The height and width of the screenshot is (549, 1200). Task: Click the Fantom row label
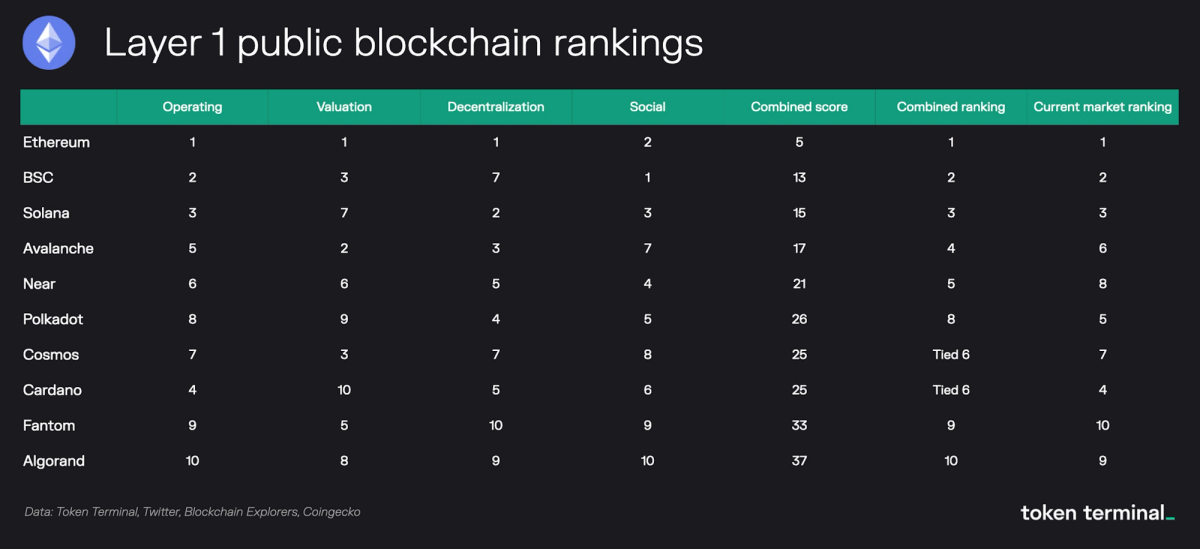(49, 426)
